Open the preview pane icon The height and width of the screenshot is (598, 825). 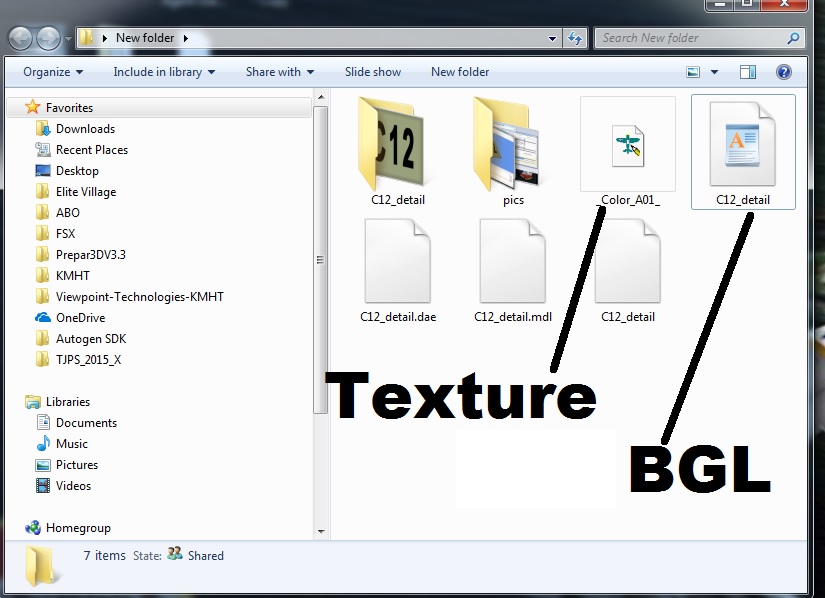(x=747, y=71)
